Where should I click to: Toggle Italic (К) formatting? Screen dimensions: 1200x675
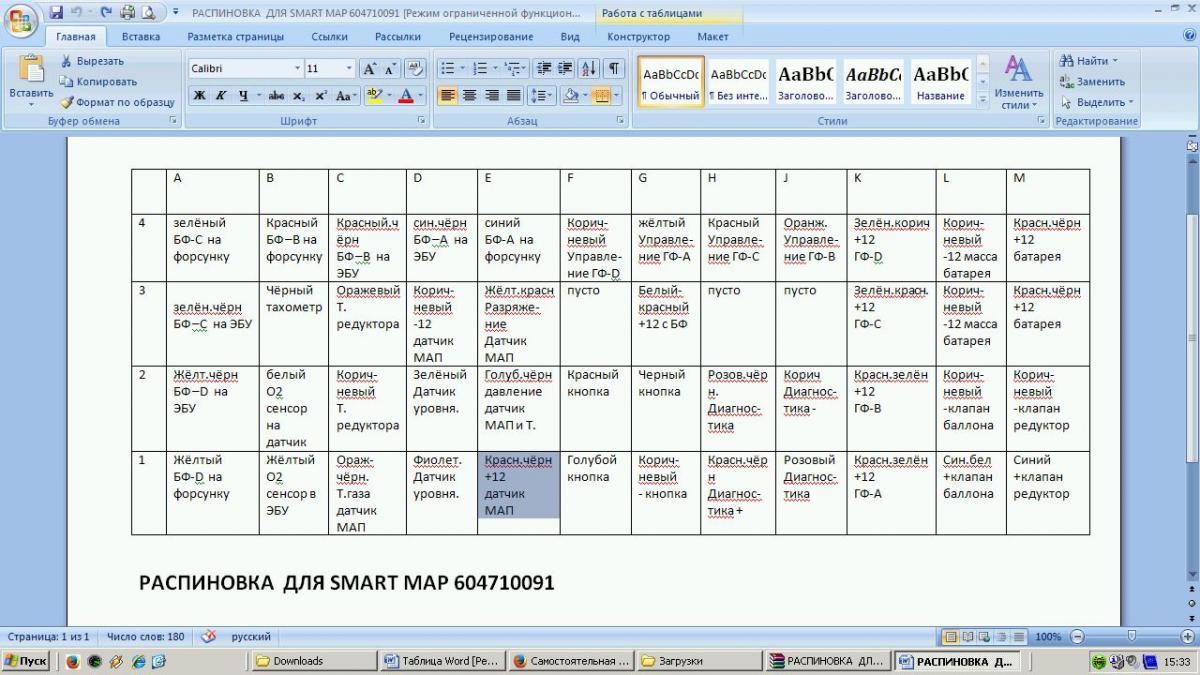pyautogui.click(x=219, y=96)
